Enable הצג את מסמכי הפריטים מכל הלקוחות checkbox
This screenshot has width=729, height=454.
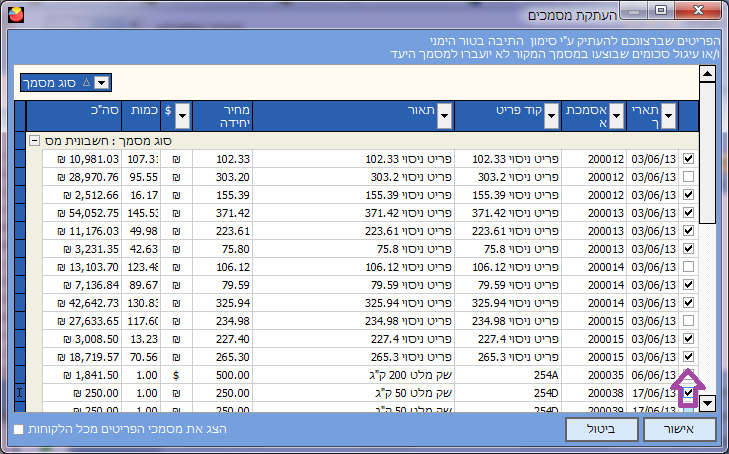[19, 429]
